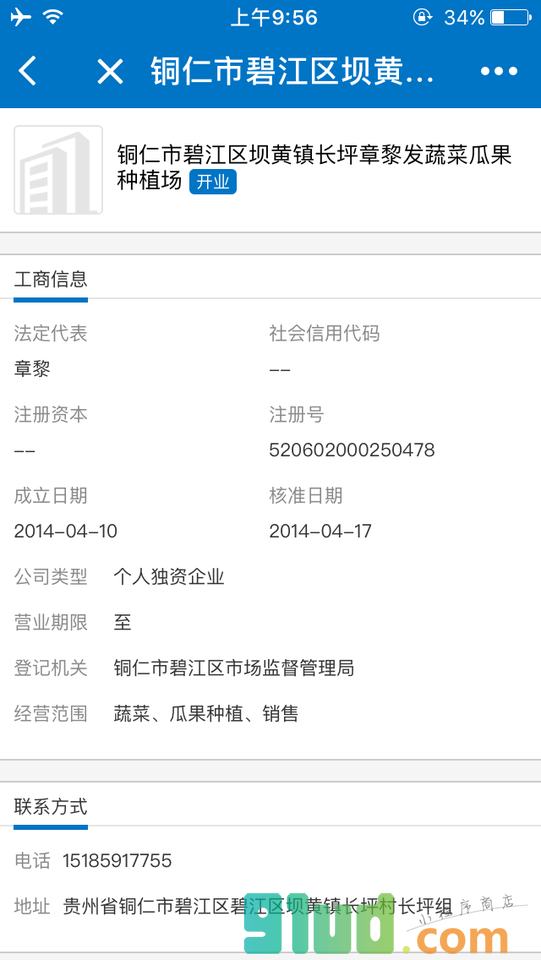This screenshot has width=541, height=960.
Task: Tap the status bar time 上午9:56
Action: click(274, 17)
